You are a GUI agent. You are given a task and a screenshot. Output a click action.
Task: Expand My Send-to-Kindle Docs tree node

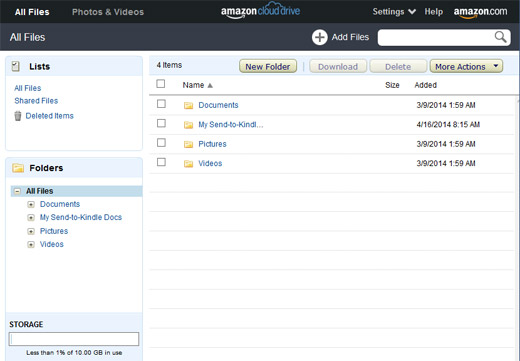point(31,218)
